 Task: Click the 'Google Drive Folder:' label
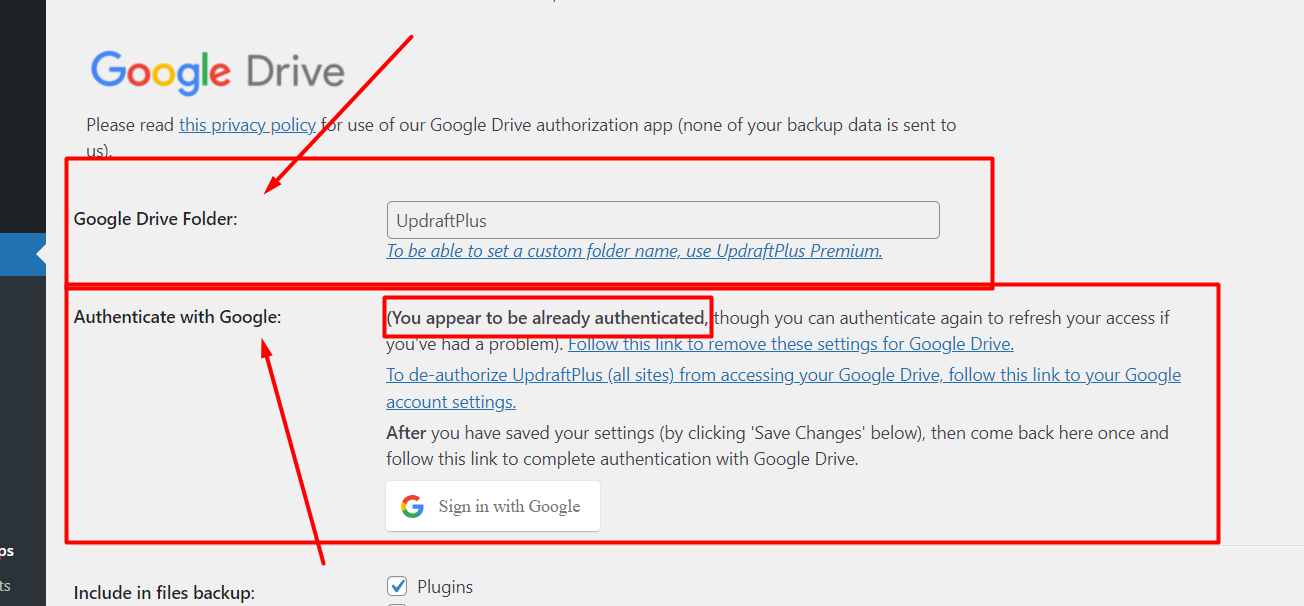(156, 219)
